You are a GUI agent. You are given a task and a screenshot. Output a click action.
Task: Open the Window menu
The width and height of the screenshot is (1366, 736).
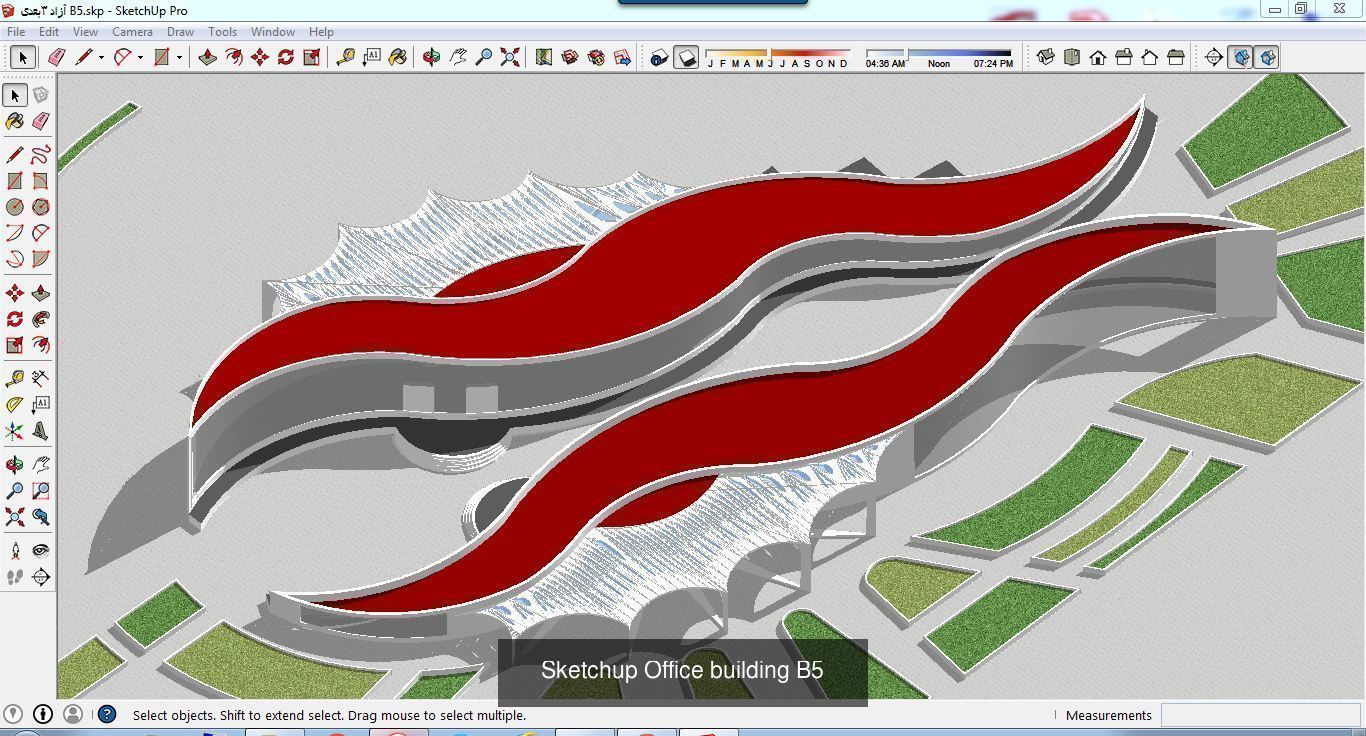click(272, 32)
